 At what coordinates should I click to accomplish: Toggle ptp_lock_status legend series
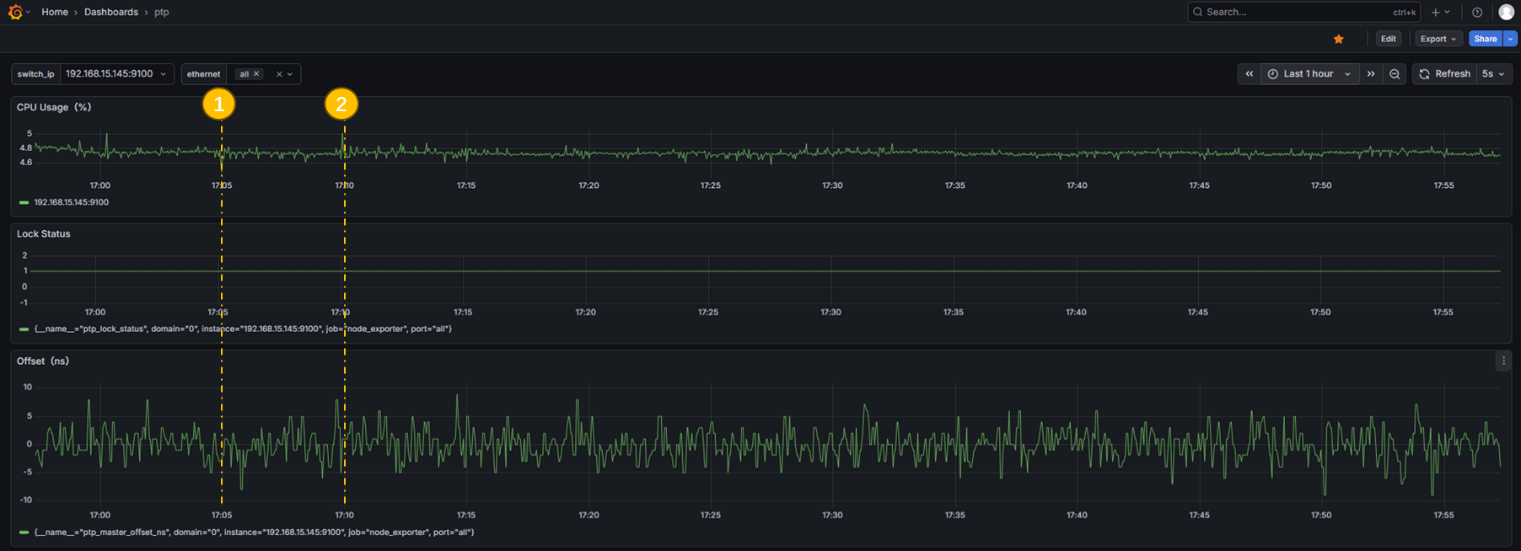[235, 329]
